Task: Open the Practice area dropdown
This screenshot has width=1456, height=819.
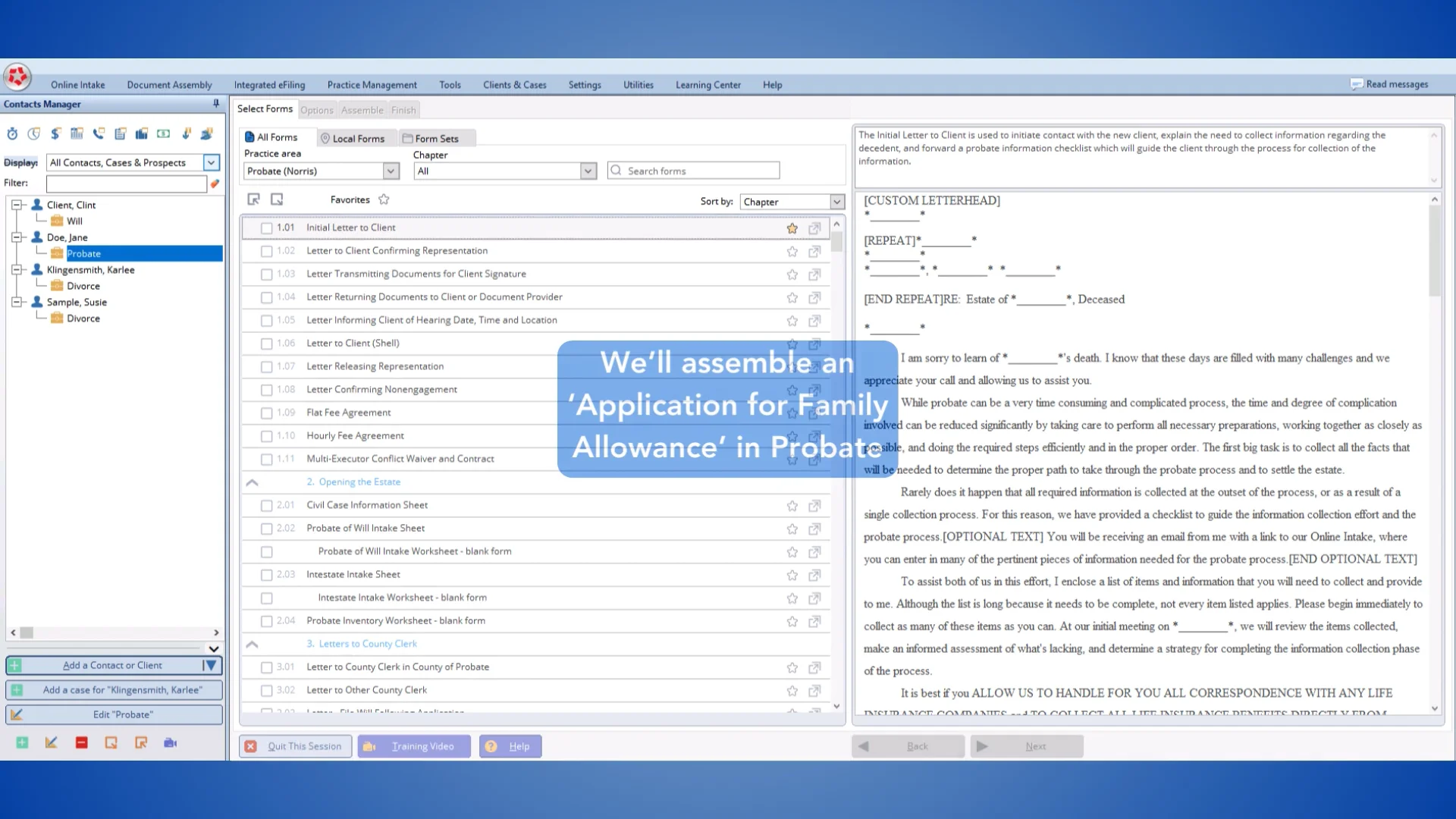Action: [390, 171]
